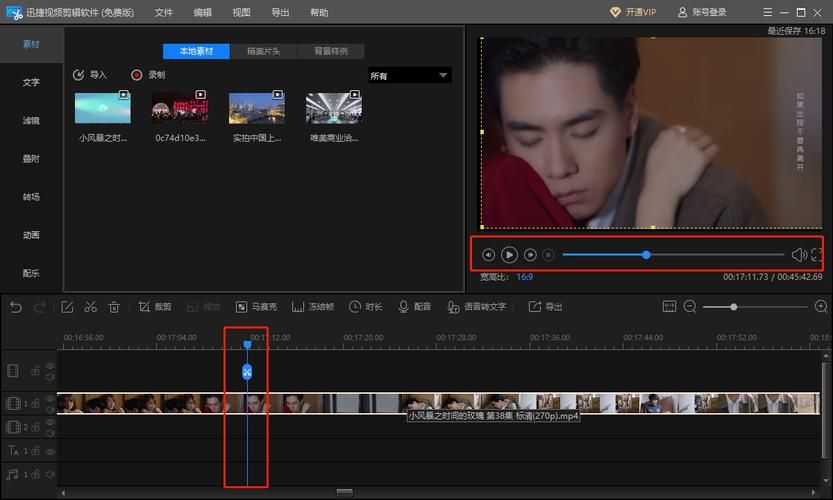The width and height of the screenshot is (833, 500).
Task: Delete the selected clip with trash icon
Action: (x=114, y=307)
